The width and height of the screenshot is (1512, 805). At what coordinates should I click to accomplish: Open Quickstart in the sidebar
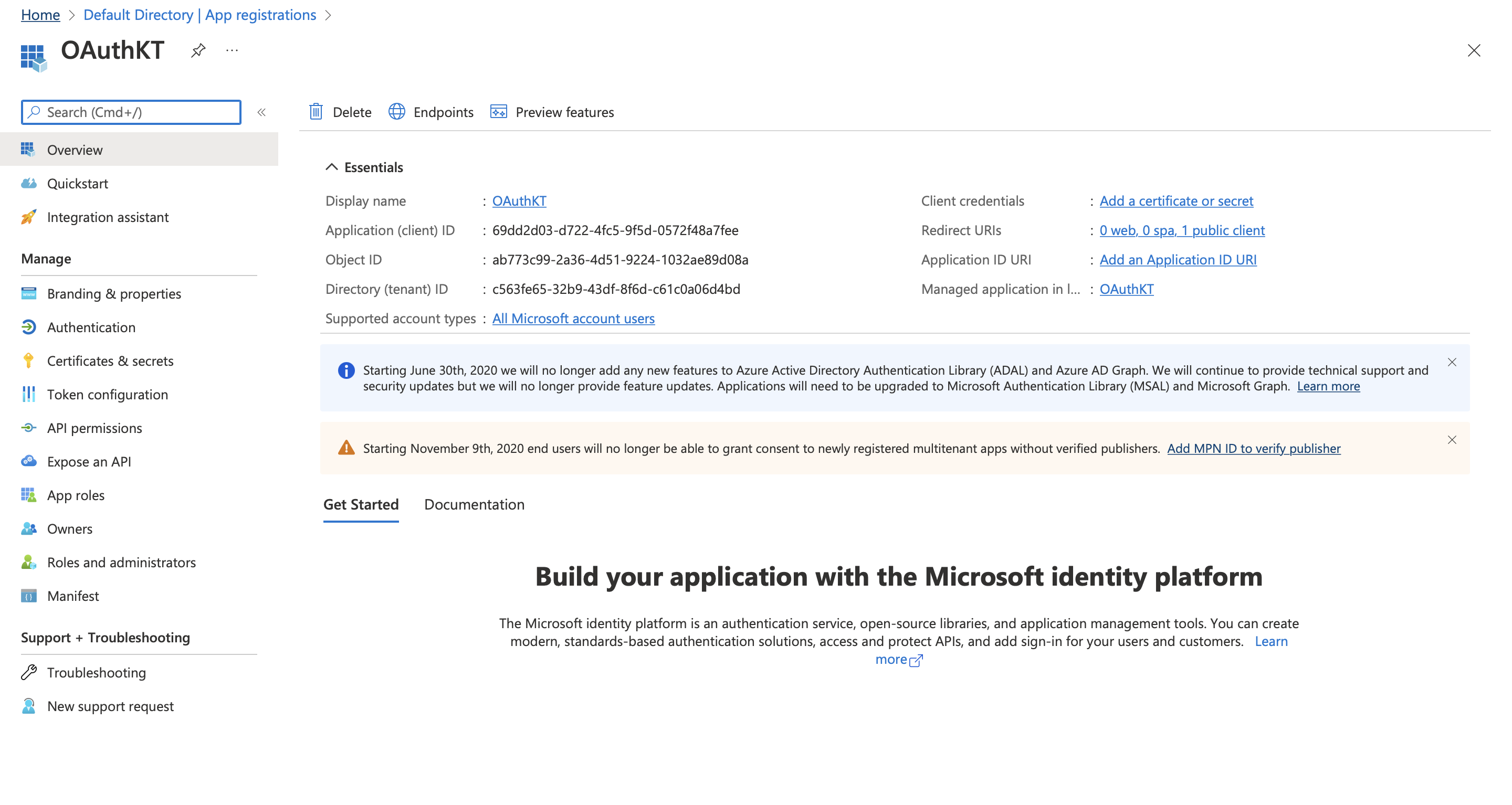pos(139,183)
